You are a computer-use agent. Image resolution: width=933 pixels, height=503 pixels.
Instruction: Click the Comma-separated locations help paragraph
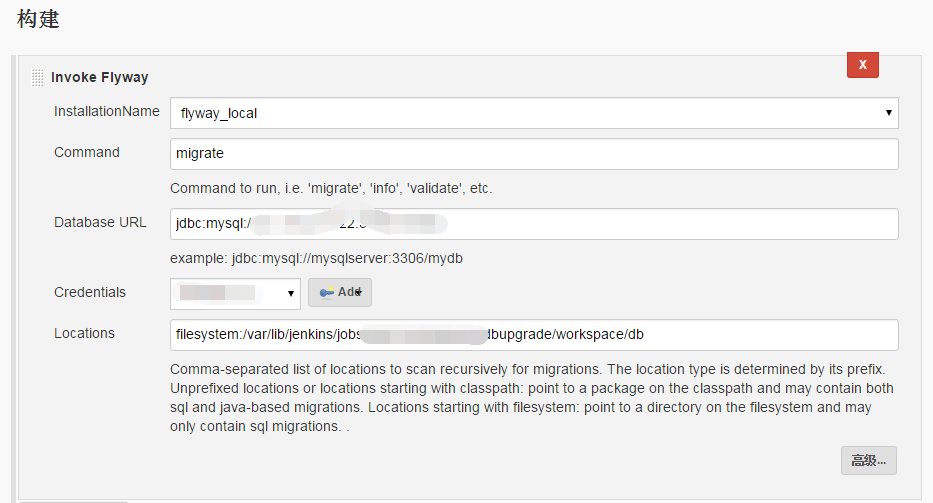532,398
